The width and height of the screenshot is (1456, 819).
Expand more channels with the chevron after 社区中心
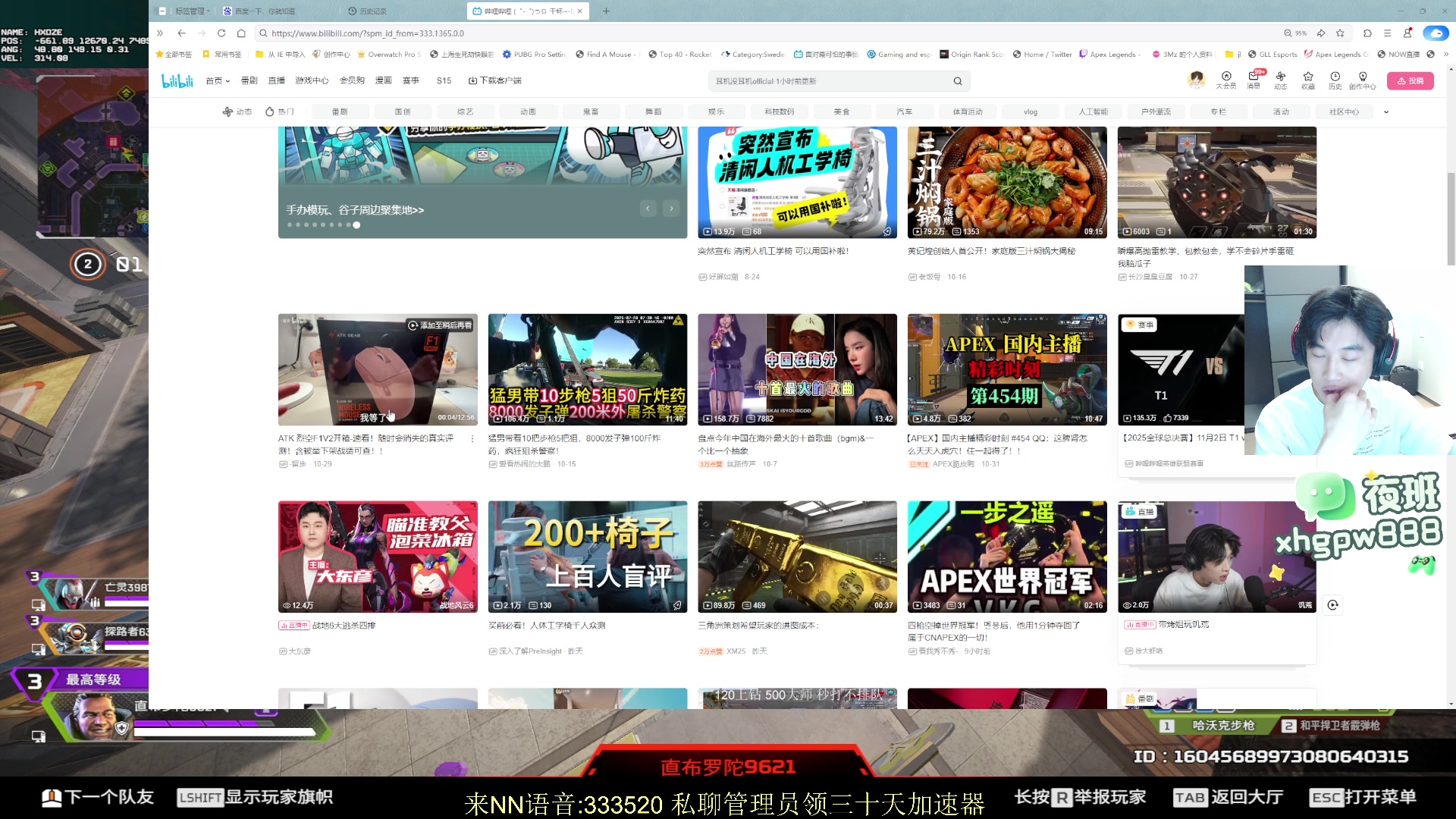(1387, 111)
